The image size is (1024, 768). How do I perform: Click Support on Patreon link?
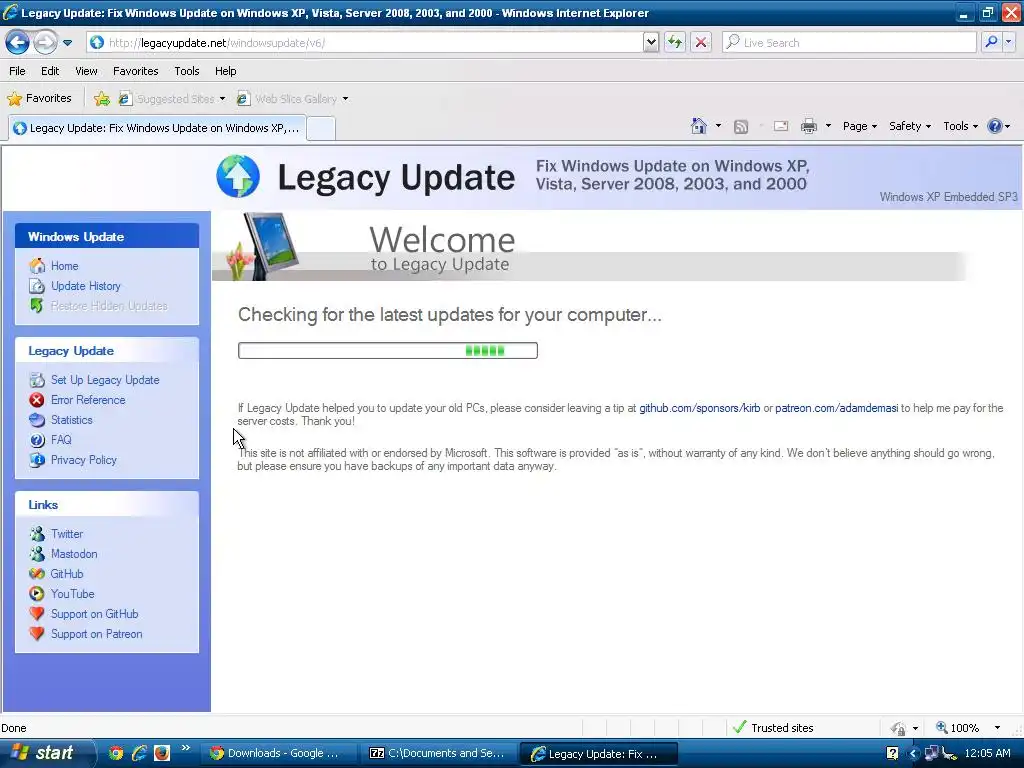click(x=97, y=634)
